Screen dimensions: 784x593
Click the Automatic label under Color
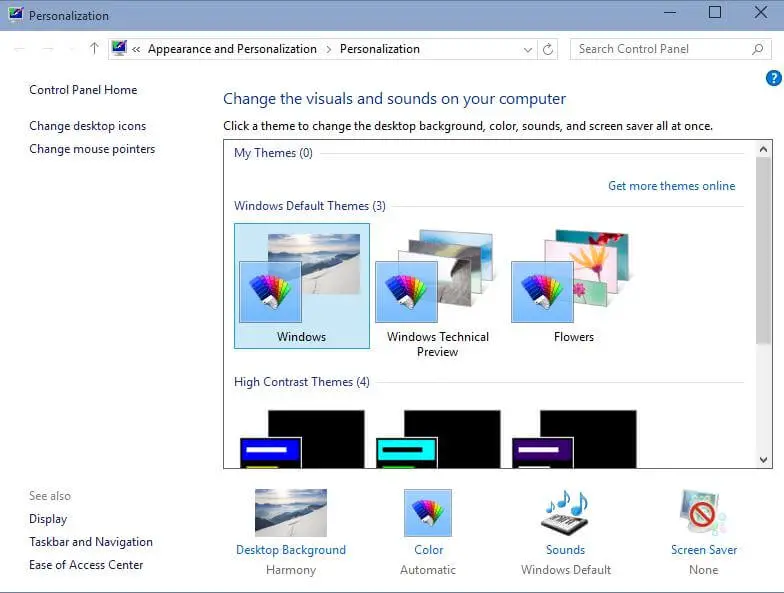click(x=428, y=570)
